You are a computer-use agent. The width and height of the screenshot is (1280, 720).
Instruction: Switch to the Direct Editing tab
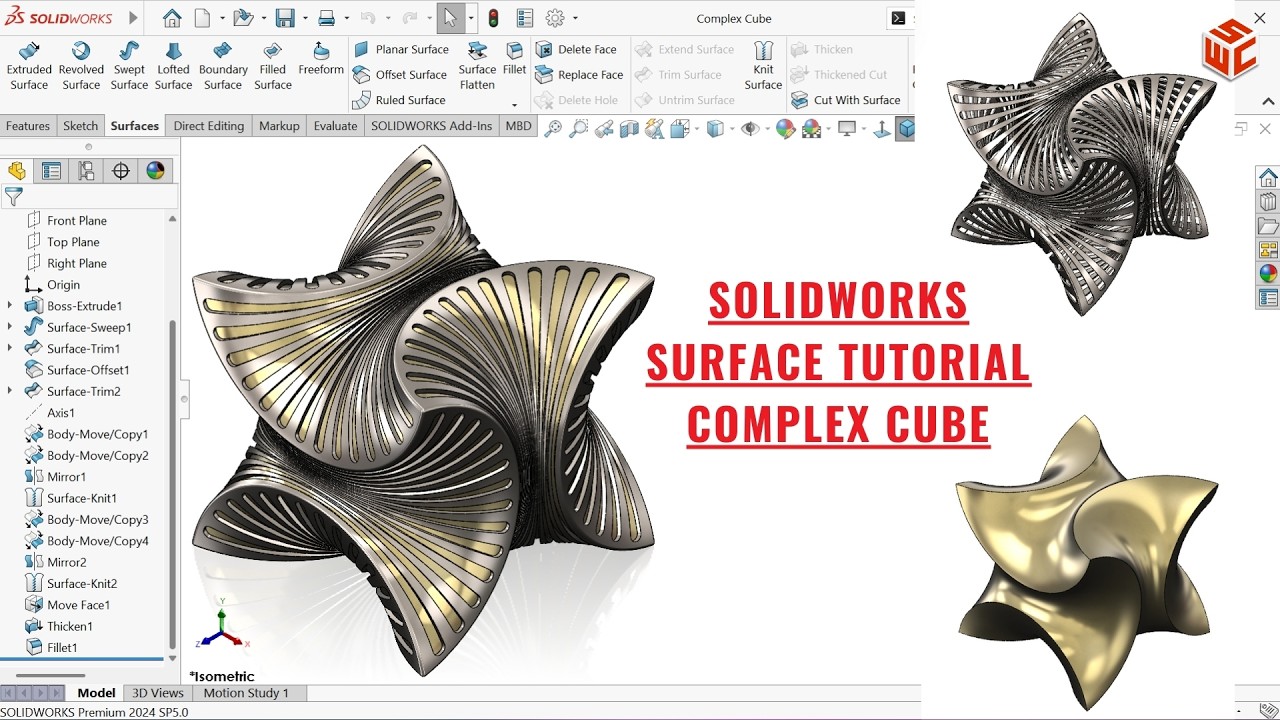[x=209, y=126]
